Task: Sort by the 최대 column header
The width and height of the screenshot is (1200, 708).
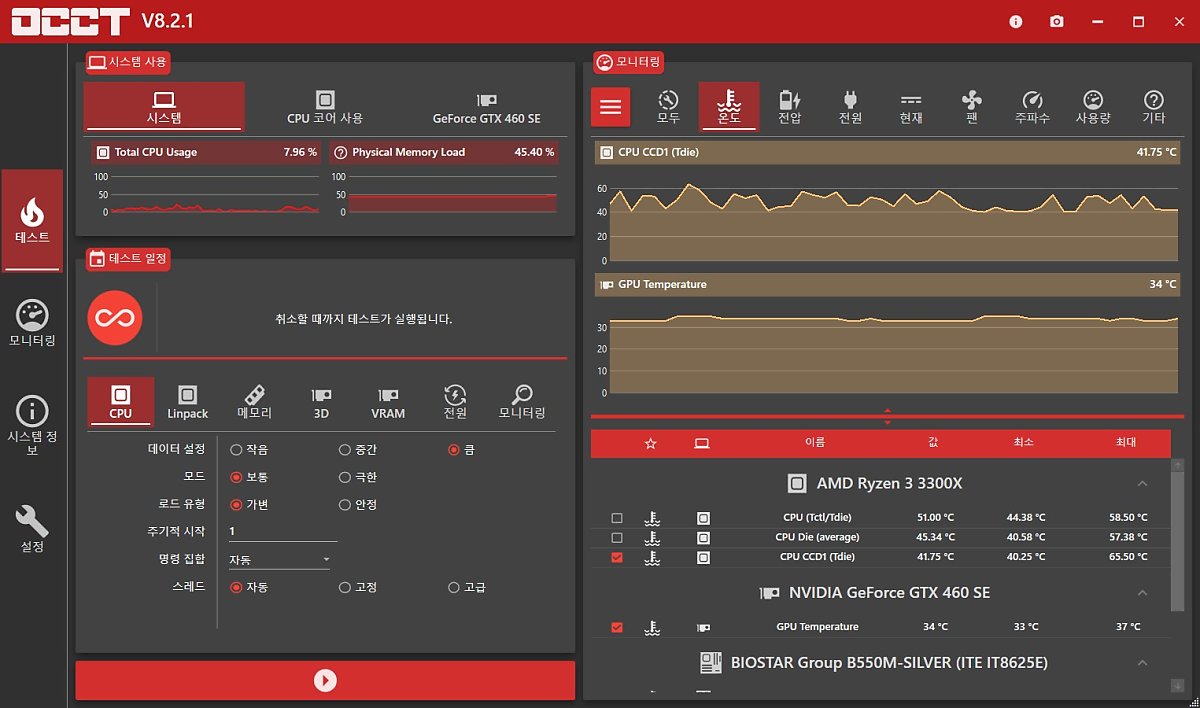Action: (1126, 442)
